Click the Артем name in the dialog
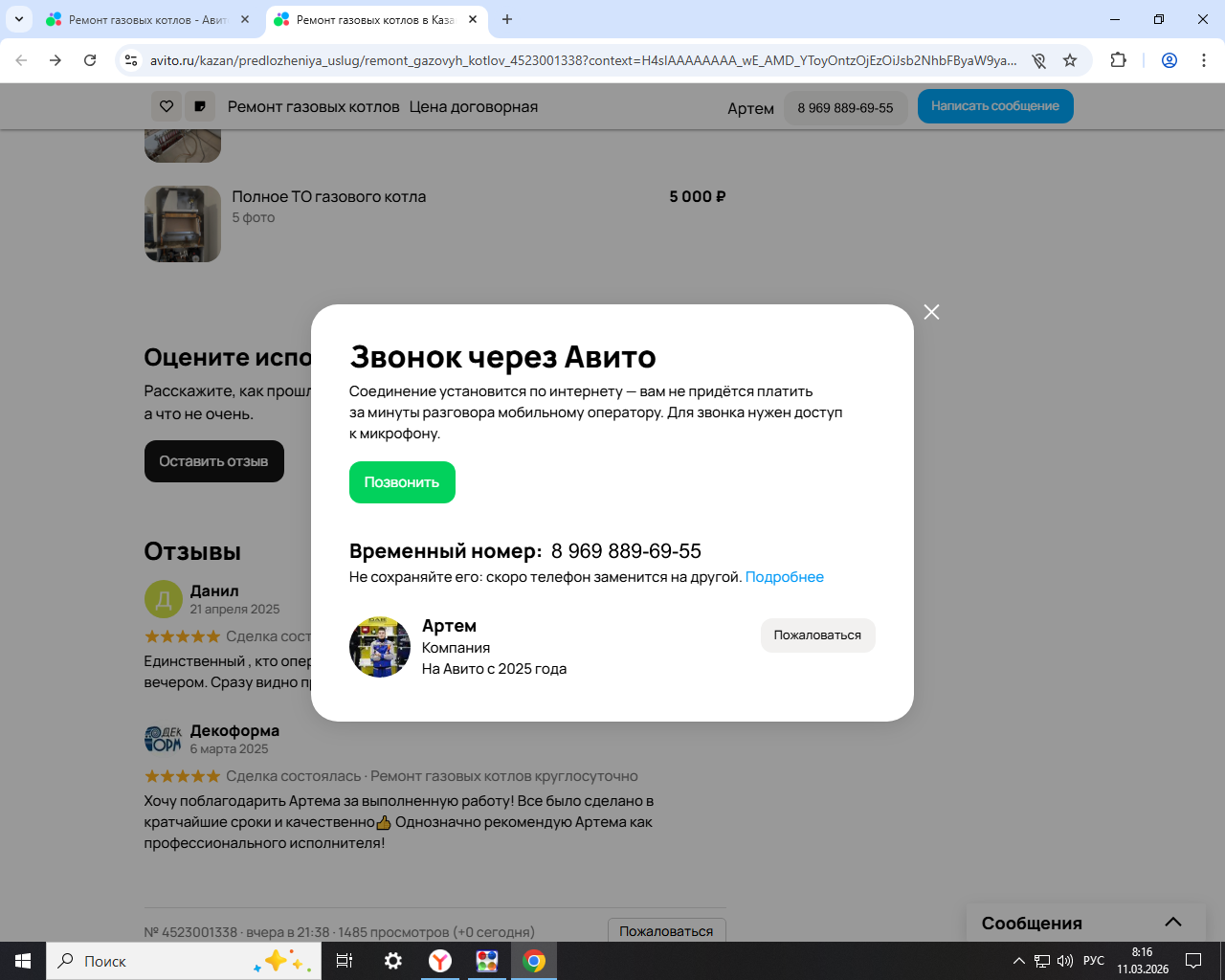Image resolution: width=1225 pixels, height=980 pixels. [x=449, y=626]
